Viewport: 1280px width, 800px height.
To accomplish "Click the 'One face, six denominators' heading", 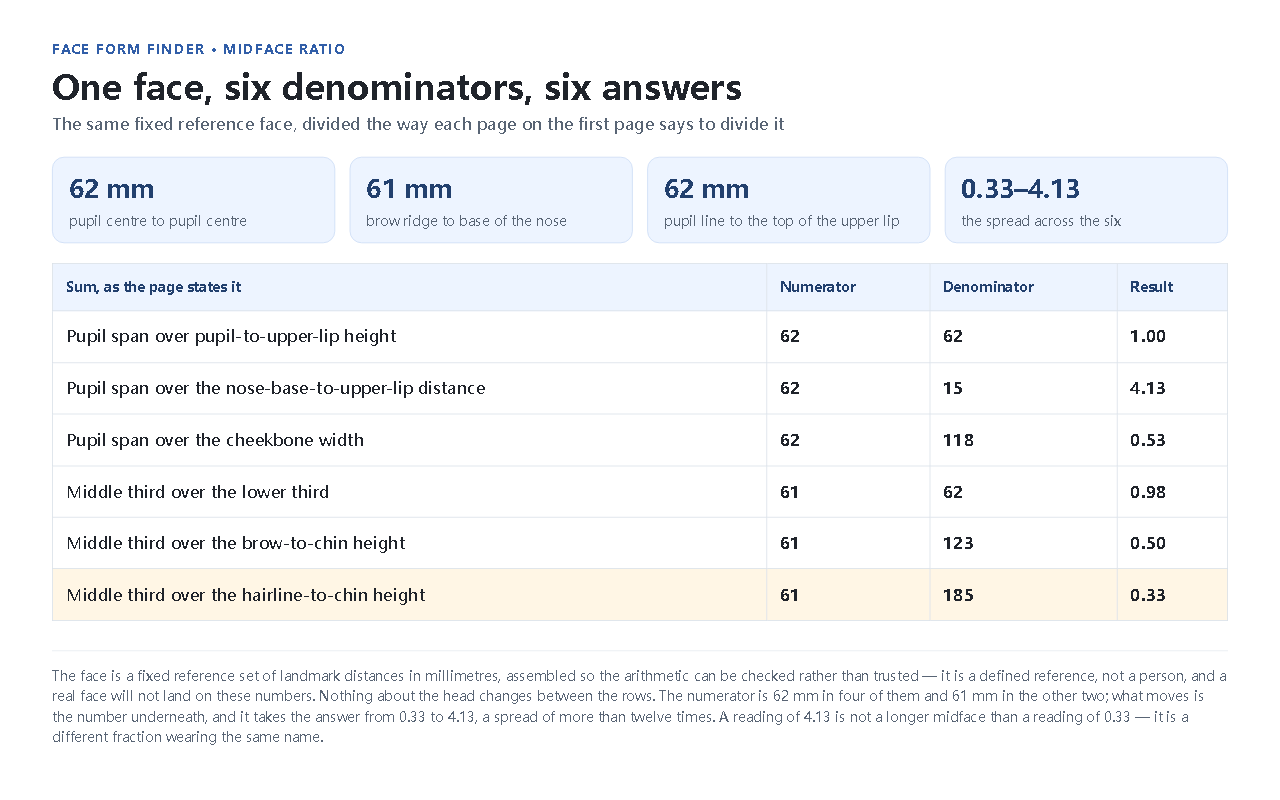I will pos(397,88).
